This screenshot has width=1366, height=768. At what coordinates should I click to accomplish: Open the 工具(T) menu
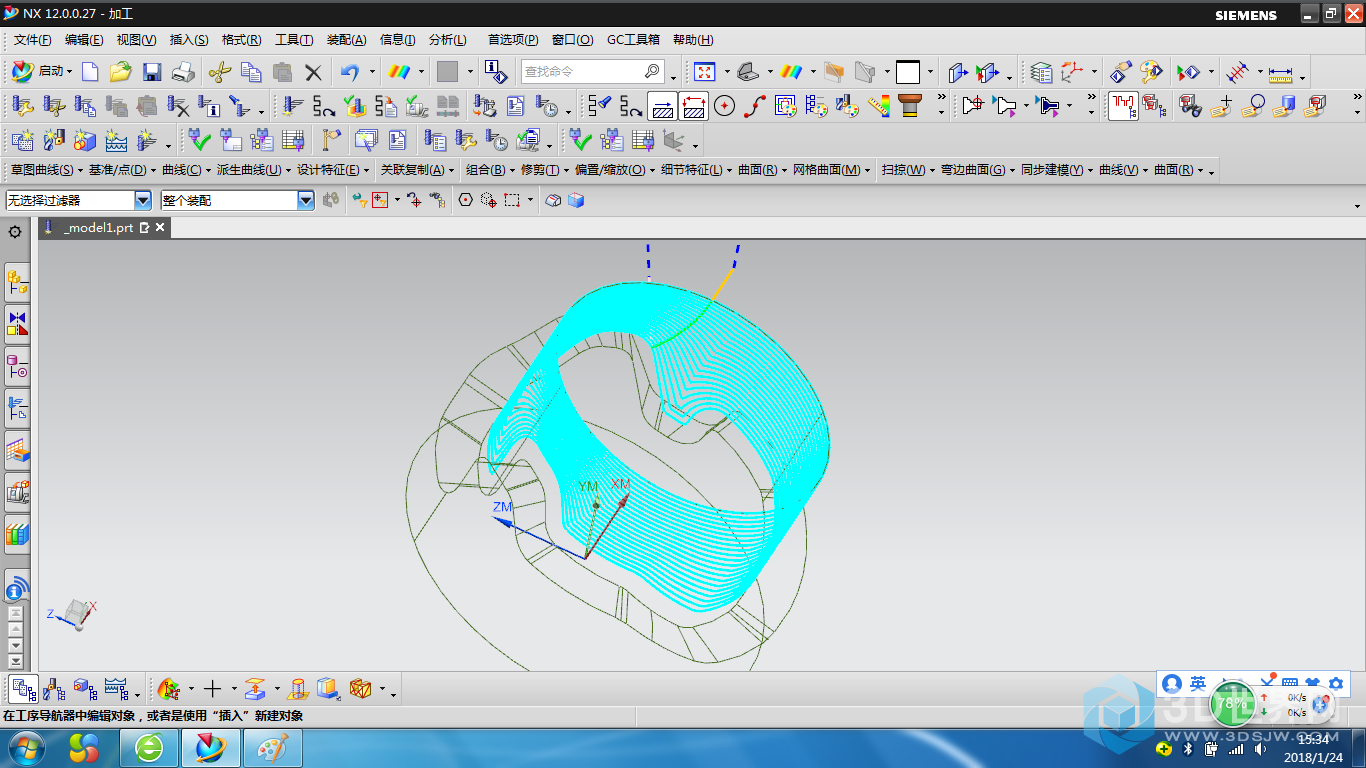click(294, 40)
